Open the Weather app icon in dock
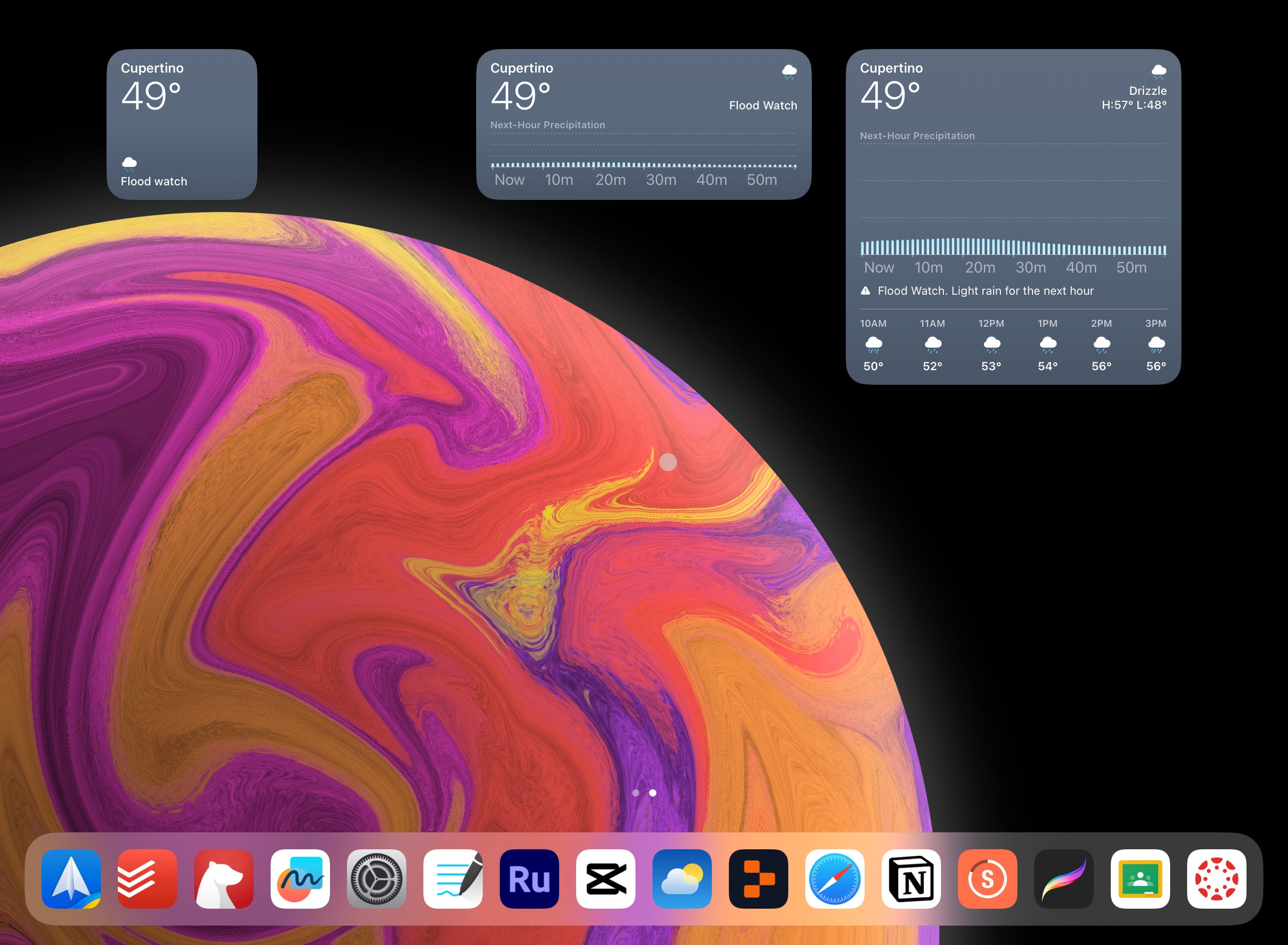This screenshot has height=945, width=1288. pyautogui.click(x=682, y=879)
